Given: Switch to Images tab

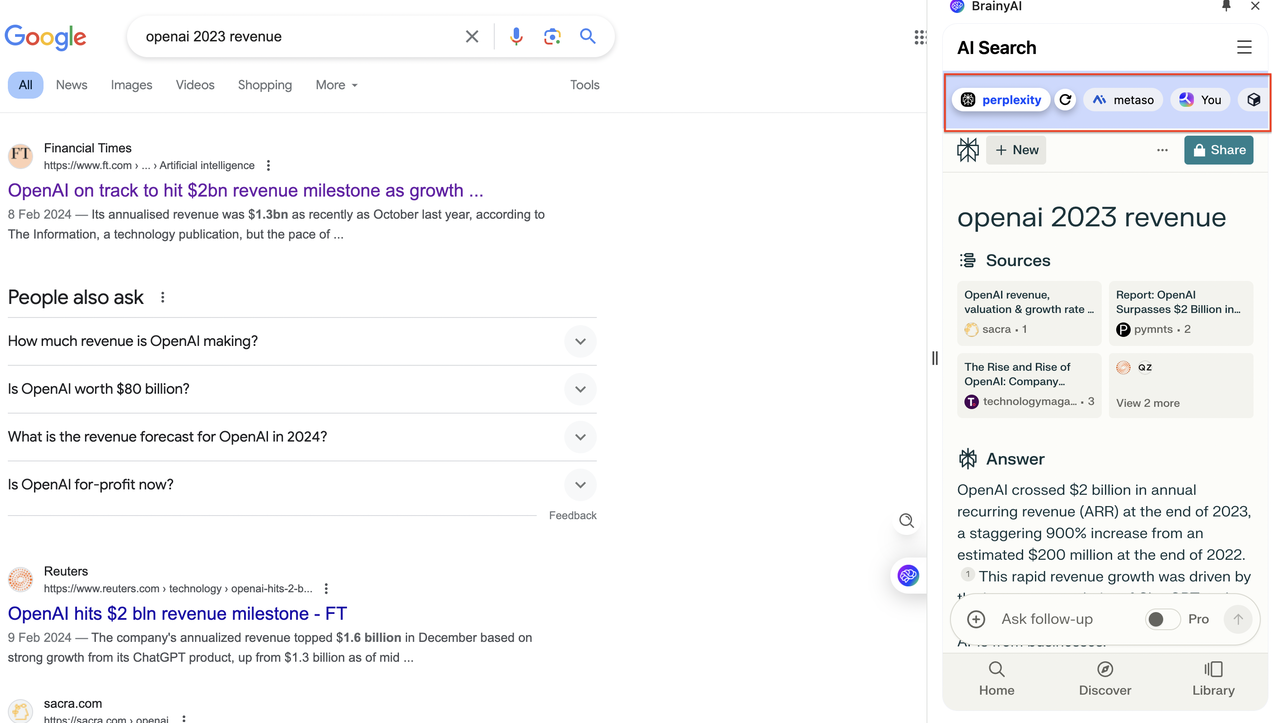Looking at the screenshot, I should point(131,85).
